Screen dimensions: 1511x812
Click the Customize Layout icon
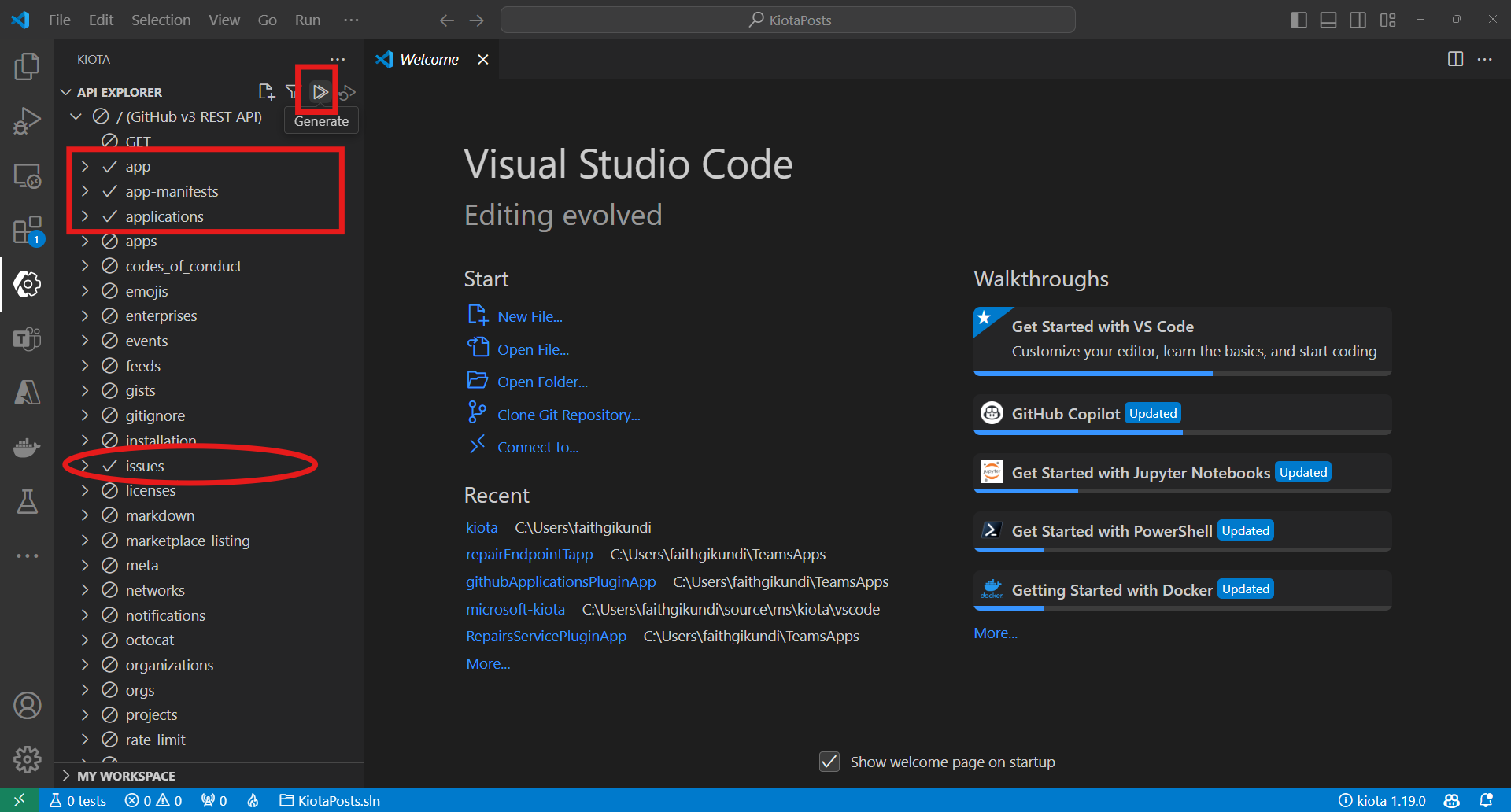tap(1387, 20)
